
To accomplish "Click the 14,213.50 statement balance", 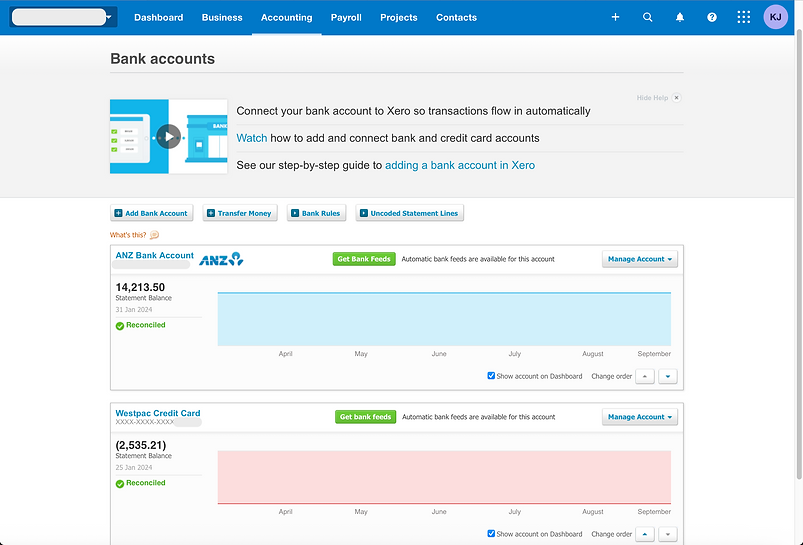I will coord(140,287).
